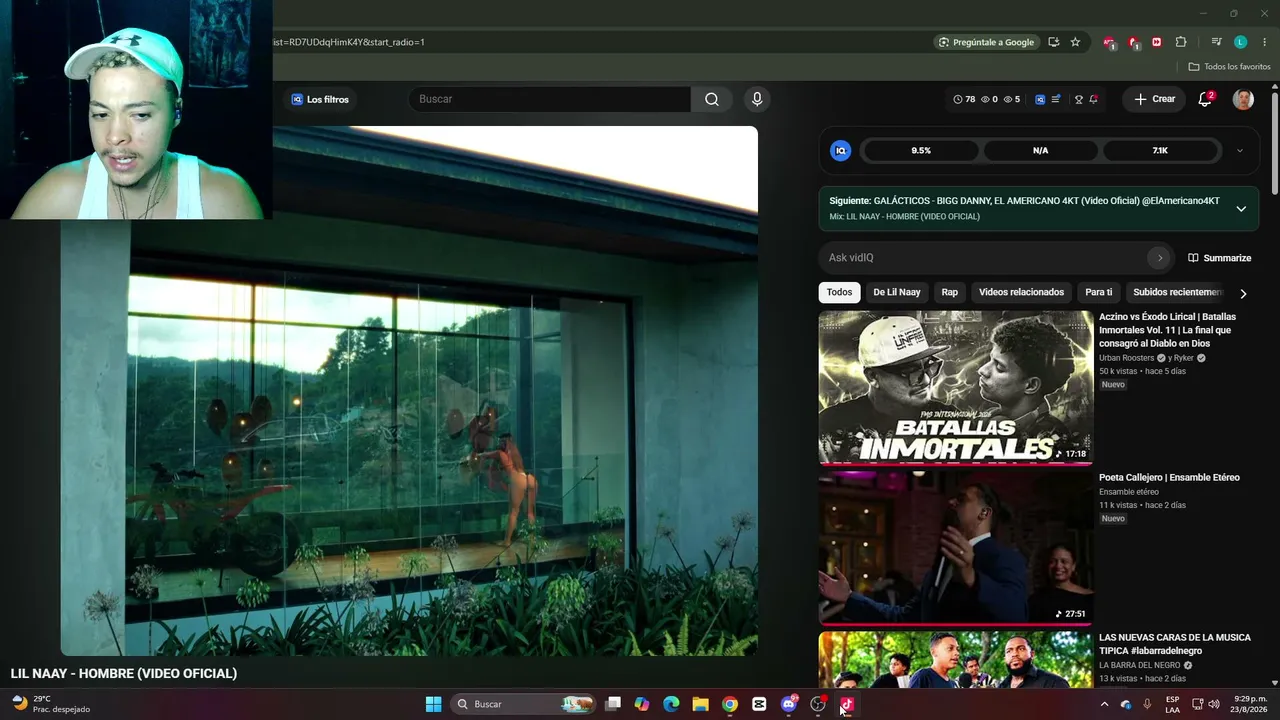
Task: Open vidIQ alerts bell with red dot
Action: click(1094, 99)
